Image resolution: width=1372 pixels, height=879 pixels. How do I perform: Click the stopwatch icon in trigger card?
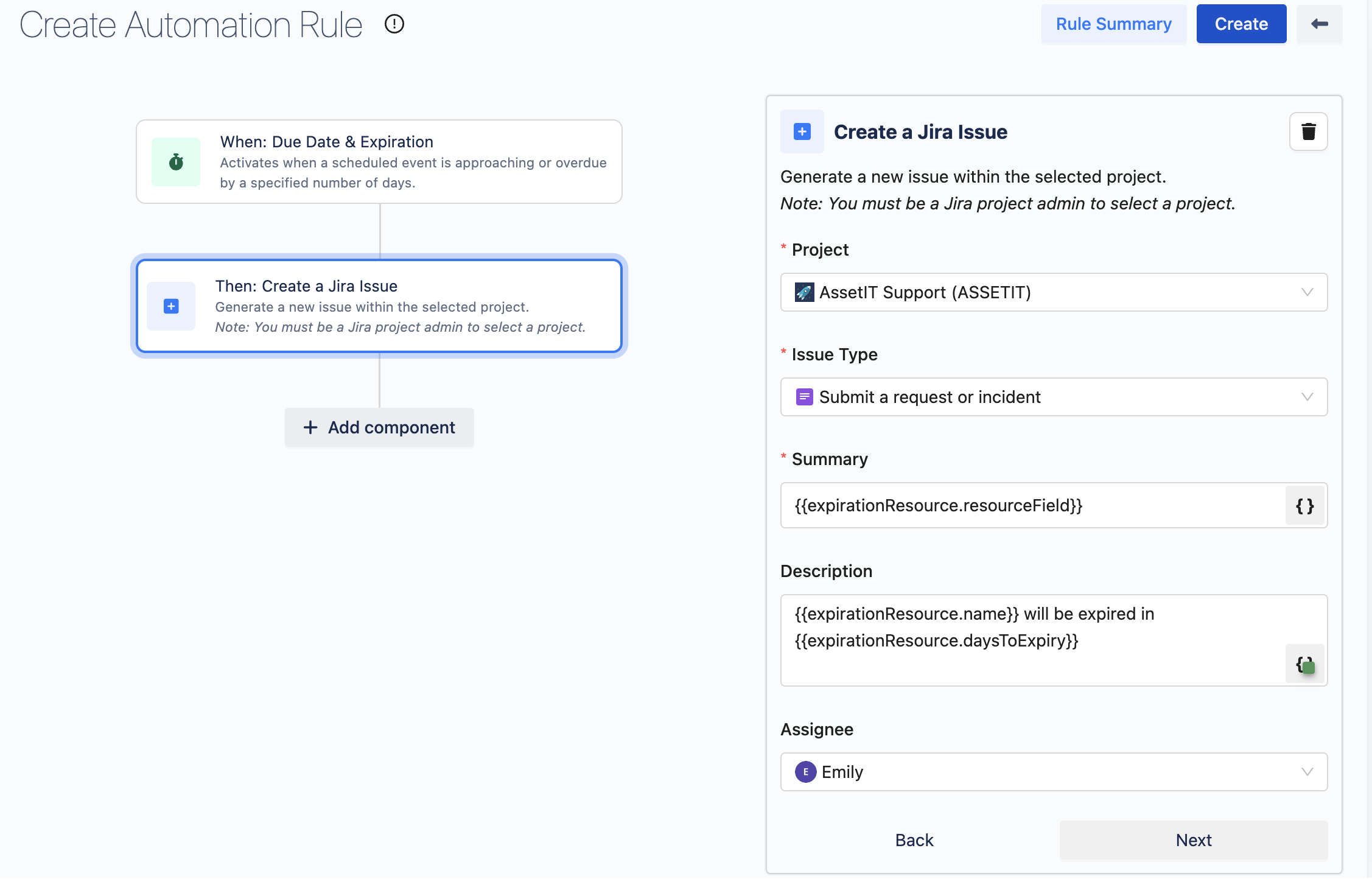[176, 162]
